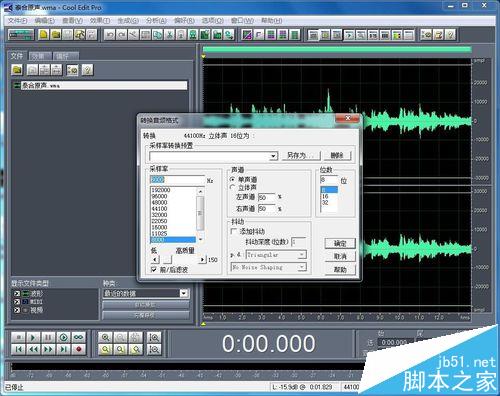This screenshot has width=500, height=396.
Task: Enable loop play with the infinity button
Action: click(x=79, y=337)
